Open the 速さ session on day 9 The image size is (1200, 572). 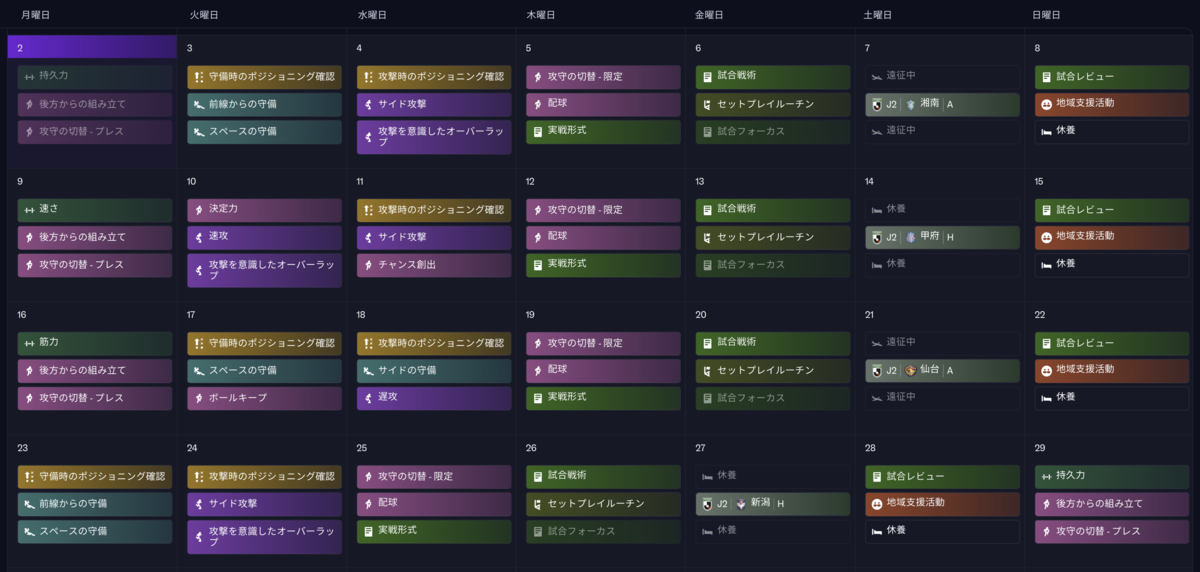[x=95, y=210]
